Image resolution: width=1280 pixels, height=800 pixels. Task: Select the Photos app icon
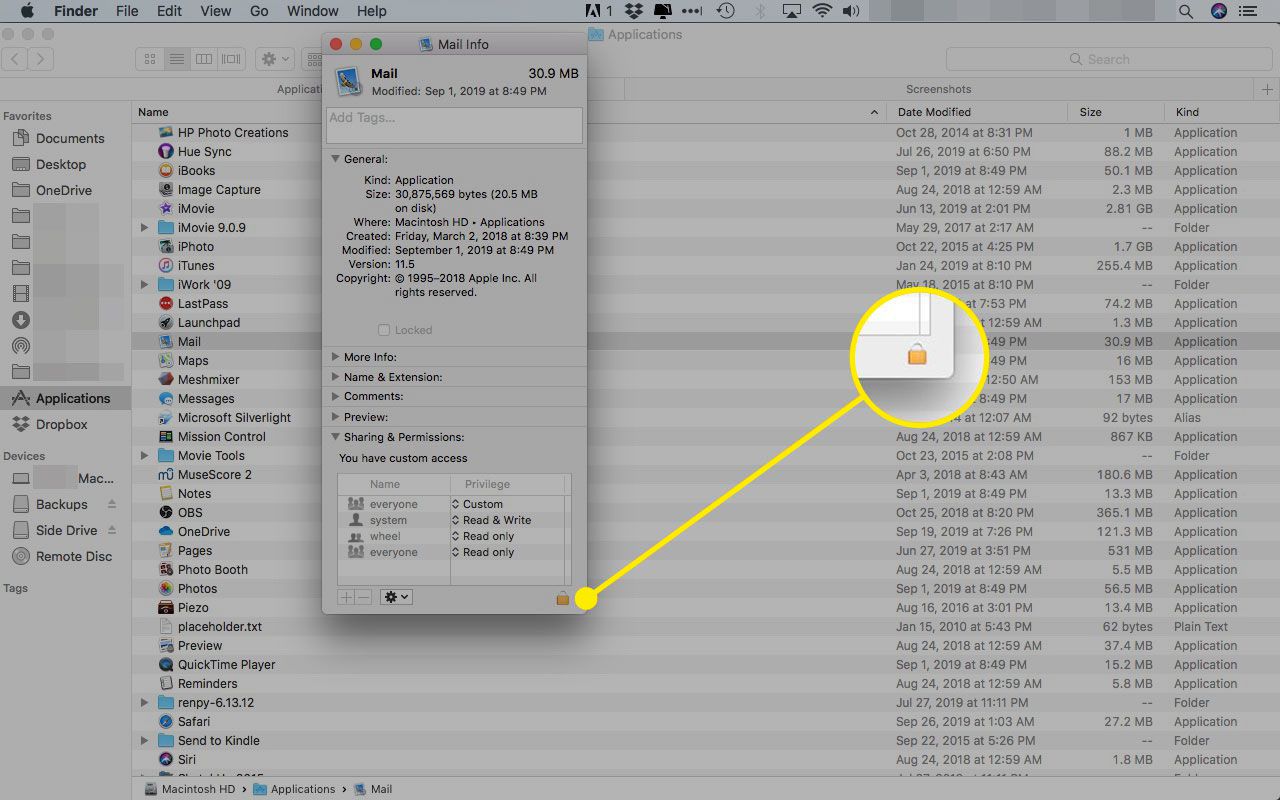pos(166,589)
